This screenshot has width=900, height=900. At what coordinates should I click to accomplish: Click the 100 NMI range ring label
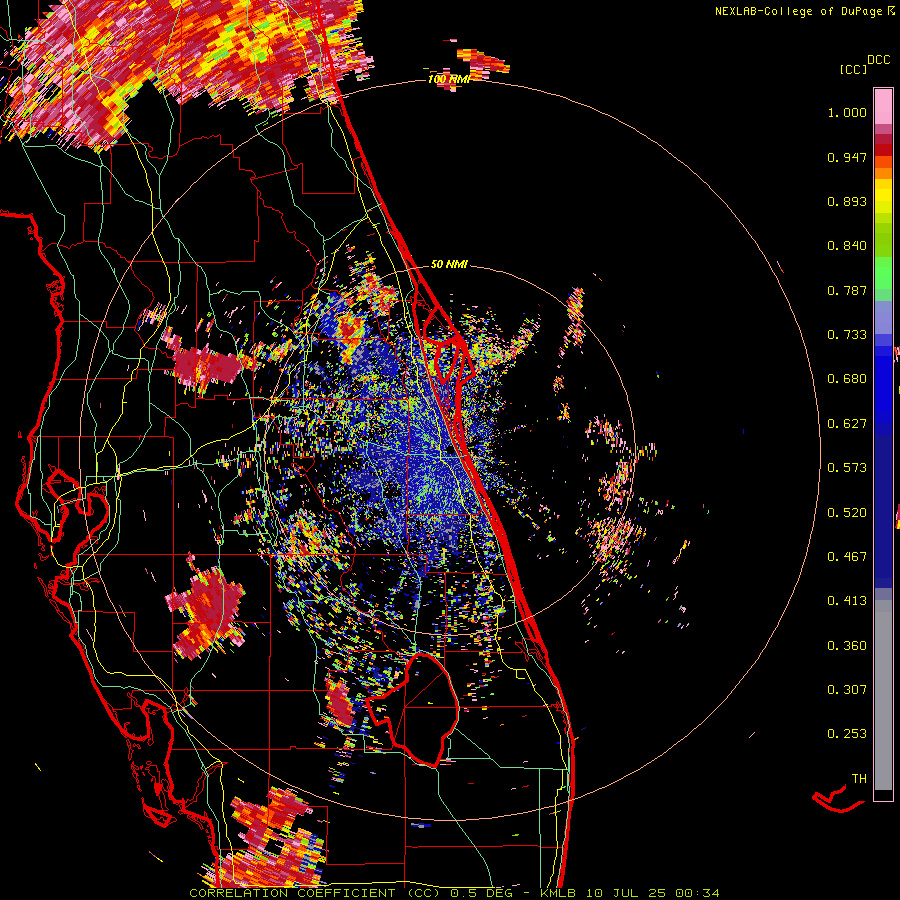tap(448, 79)
